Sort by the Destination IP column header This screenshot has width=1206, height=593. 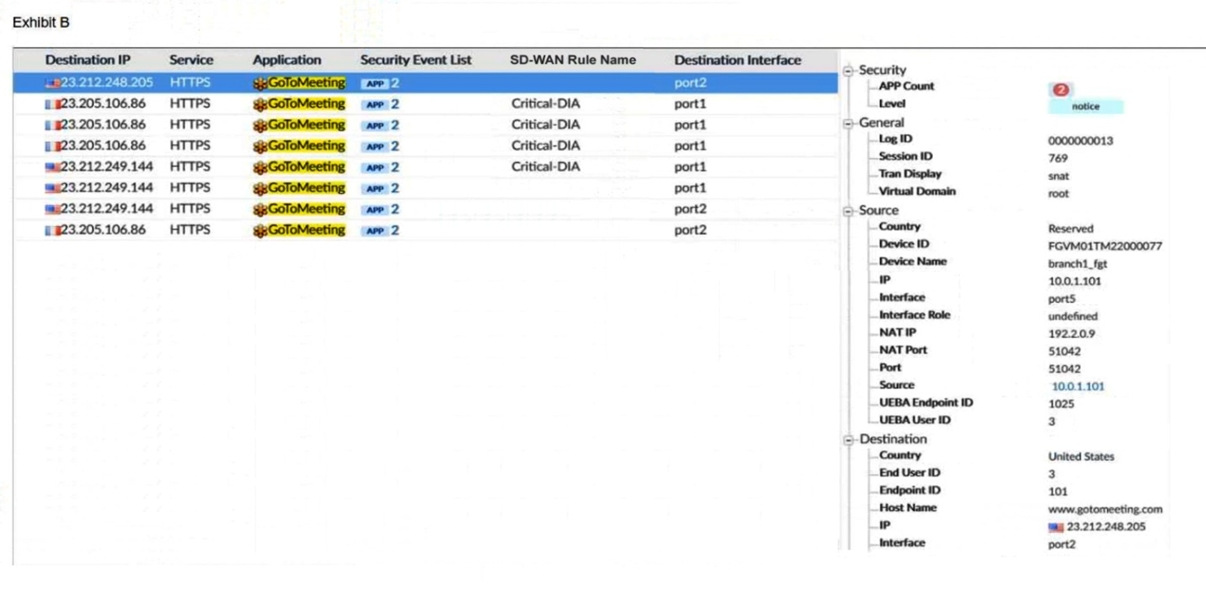(x=87, y=60)
